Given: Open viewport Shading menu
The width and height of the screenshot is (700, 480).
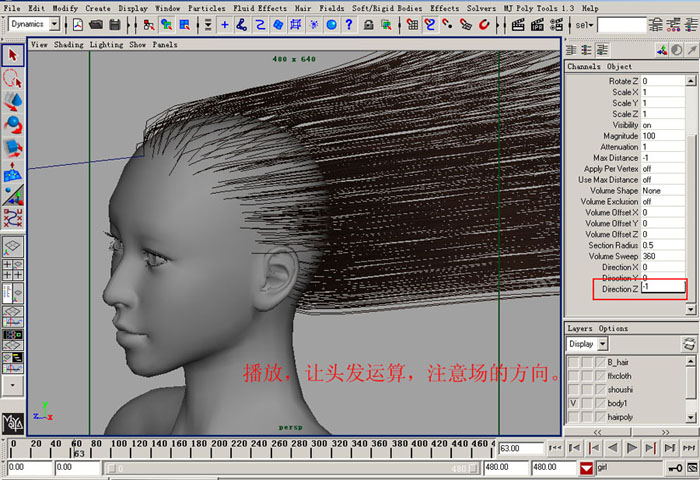Looking at the screenshot, I should [x=69, y=45].
